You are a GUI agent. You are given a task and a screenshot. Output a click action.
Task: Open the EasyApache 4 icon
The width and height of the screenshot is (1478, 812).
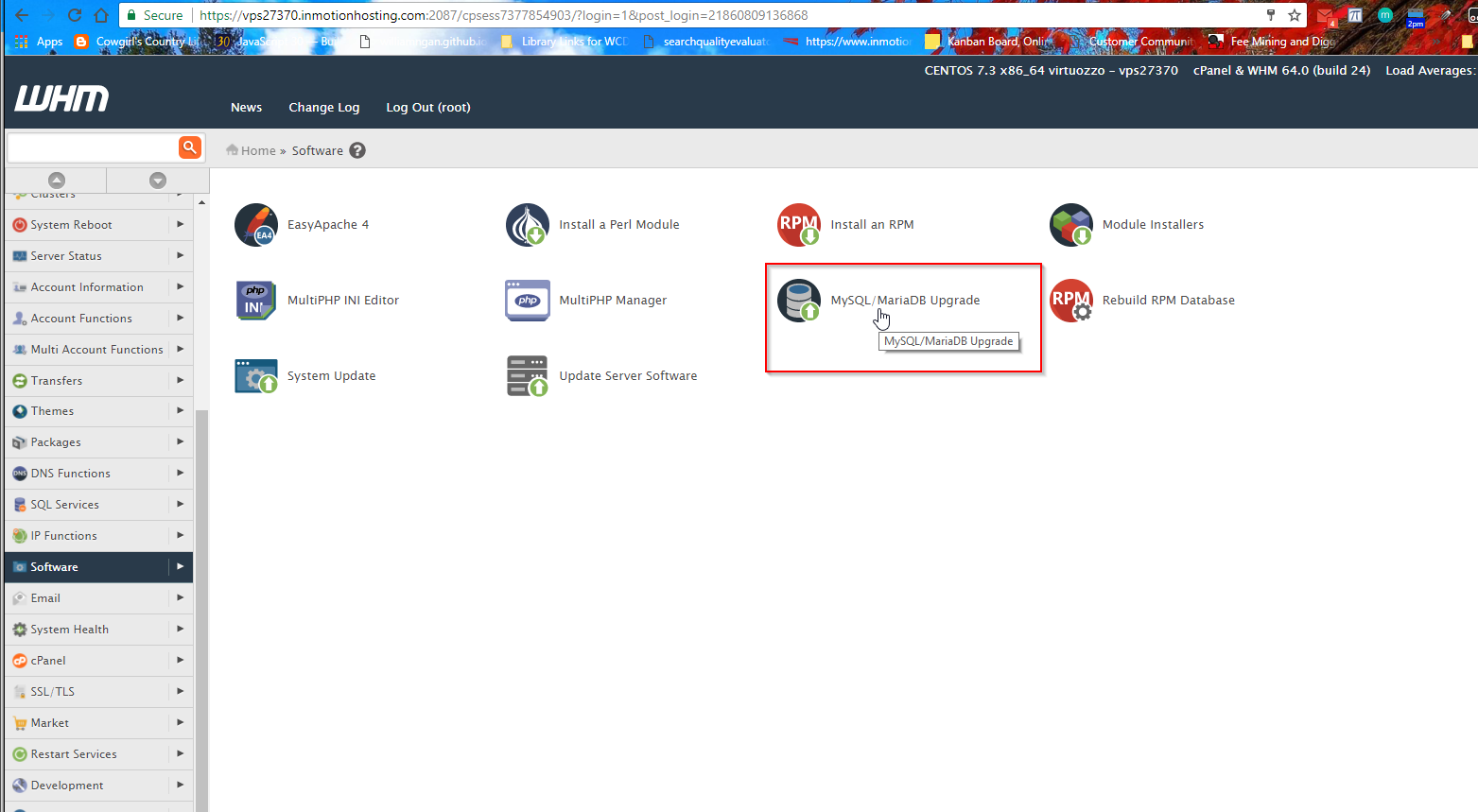255,225
